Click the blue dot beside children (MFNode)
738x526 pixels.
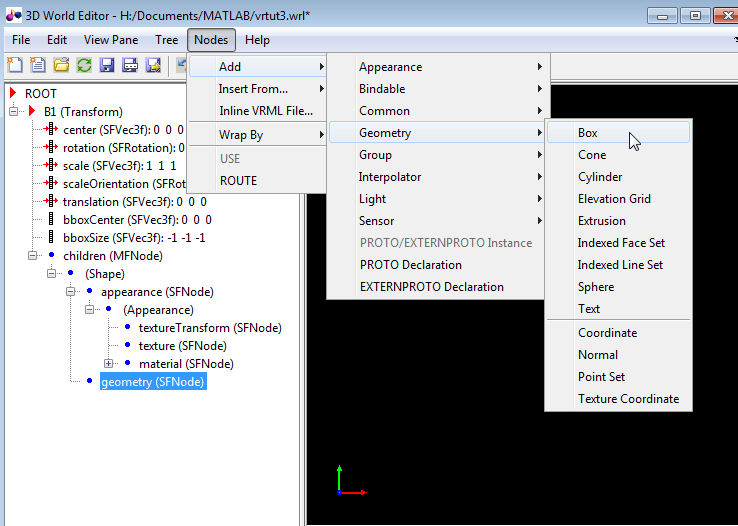(x=51, y=255)
